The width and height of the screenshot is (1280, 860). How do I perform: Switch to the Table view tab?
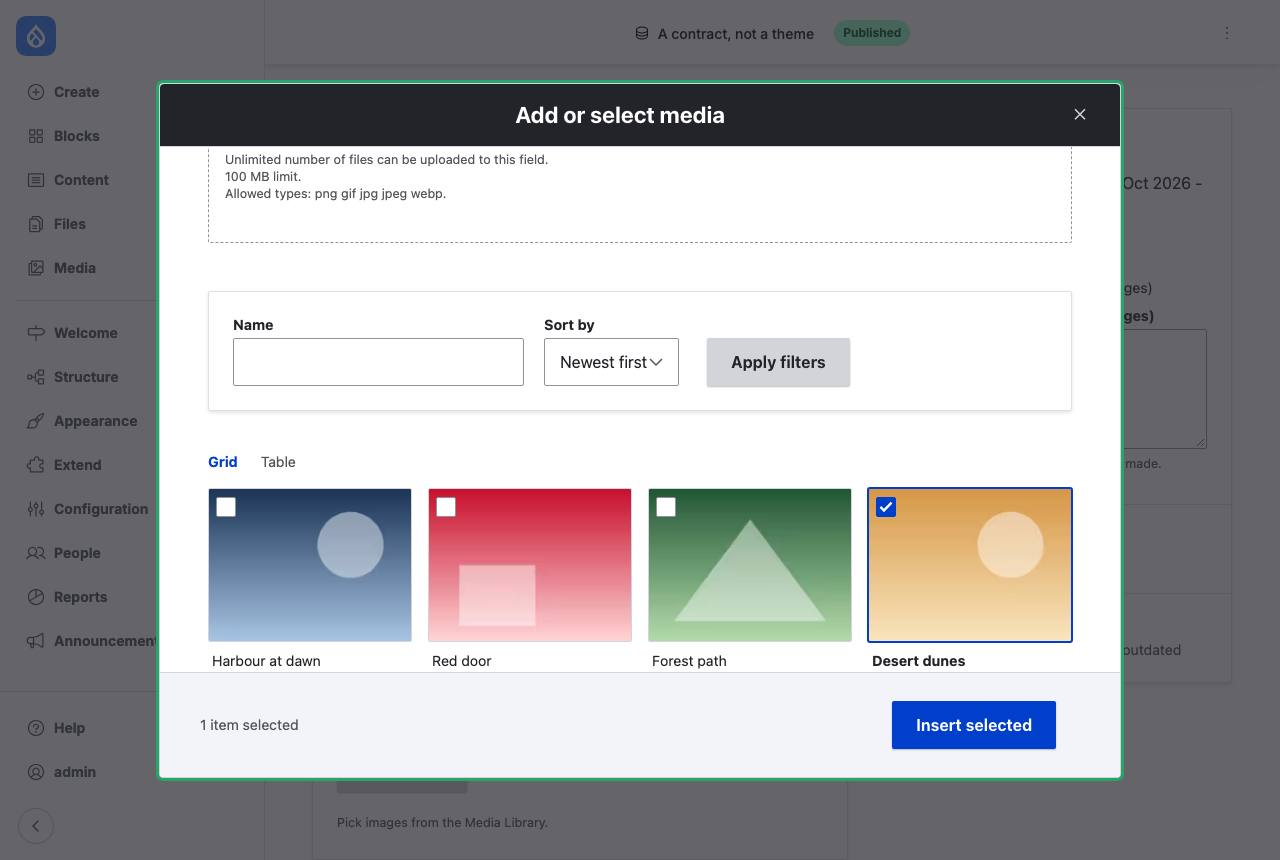coord(278,462)
